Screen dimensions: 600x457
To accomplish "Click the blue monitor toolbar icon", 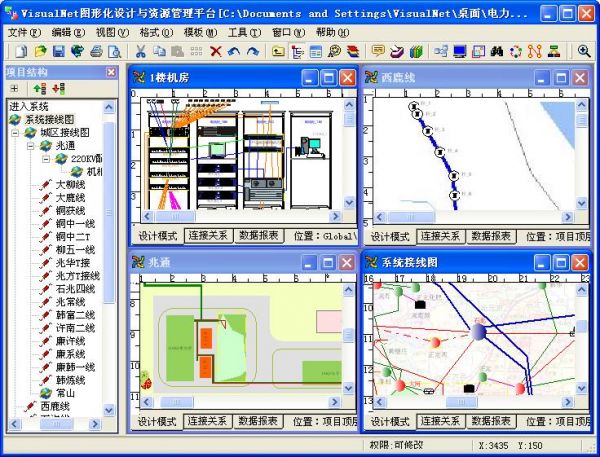I will tap(460, 51).
